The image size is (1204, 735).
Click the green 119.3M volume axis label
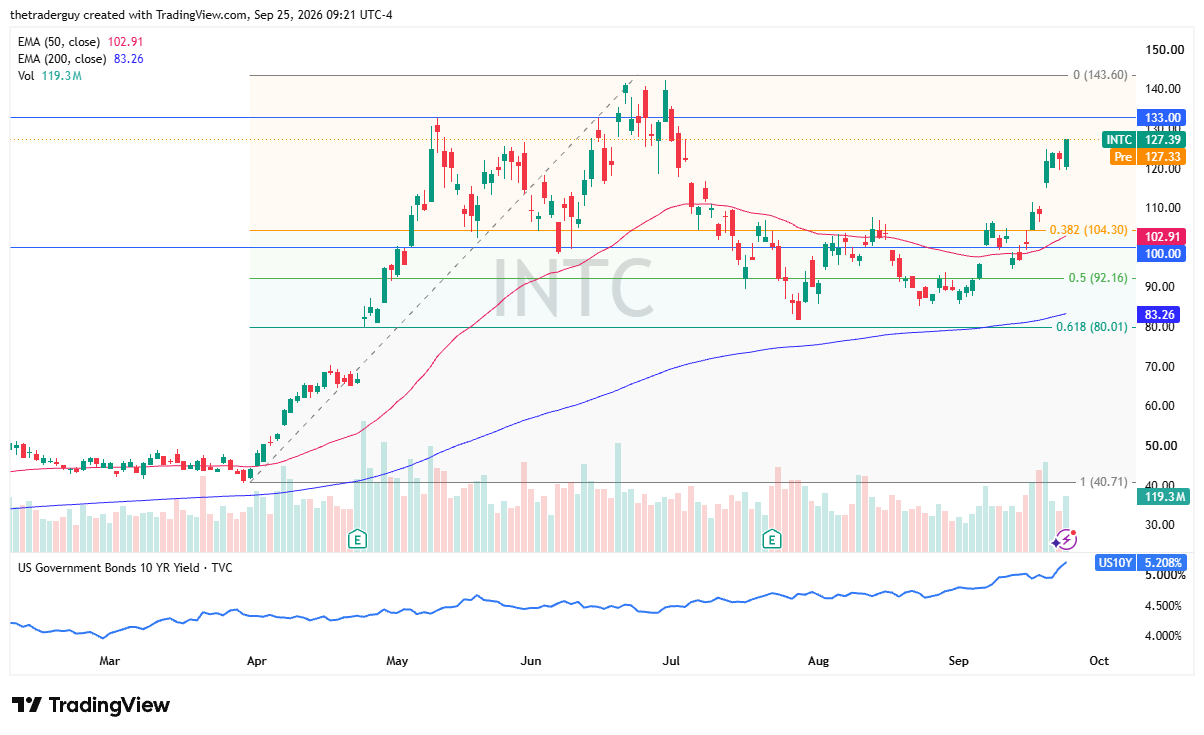point(1164,495)
